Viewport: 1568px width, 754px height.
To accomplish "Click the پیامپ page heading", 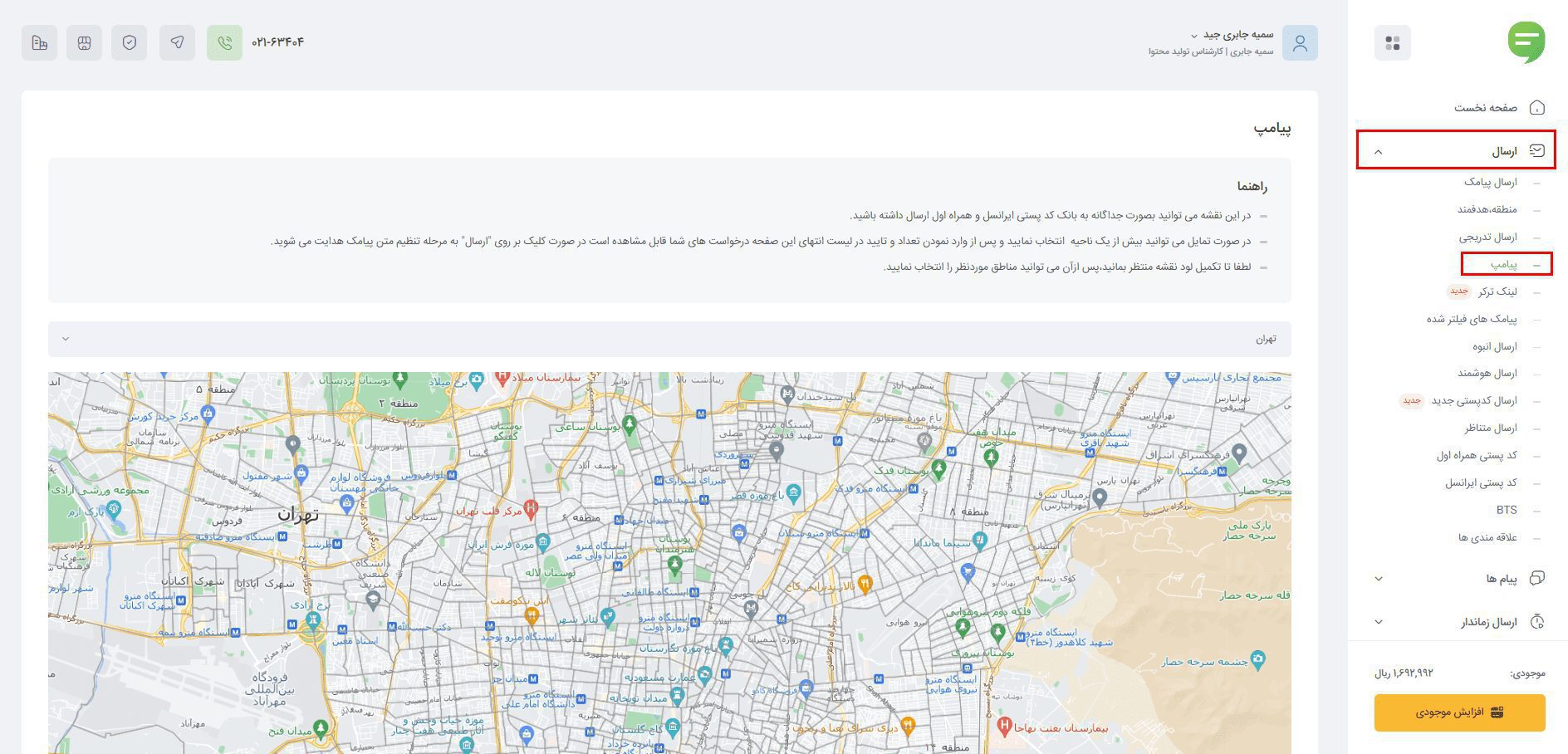I will pos(1272,128).
